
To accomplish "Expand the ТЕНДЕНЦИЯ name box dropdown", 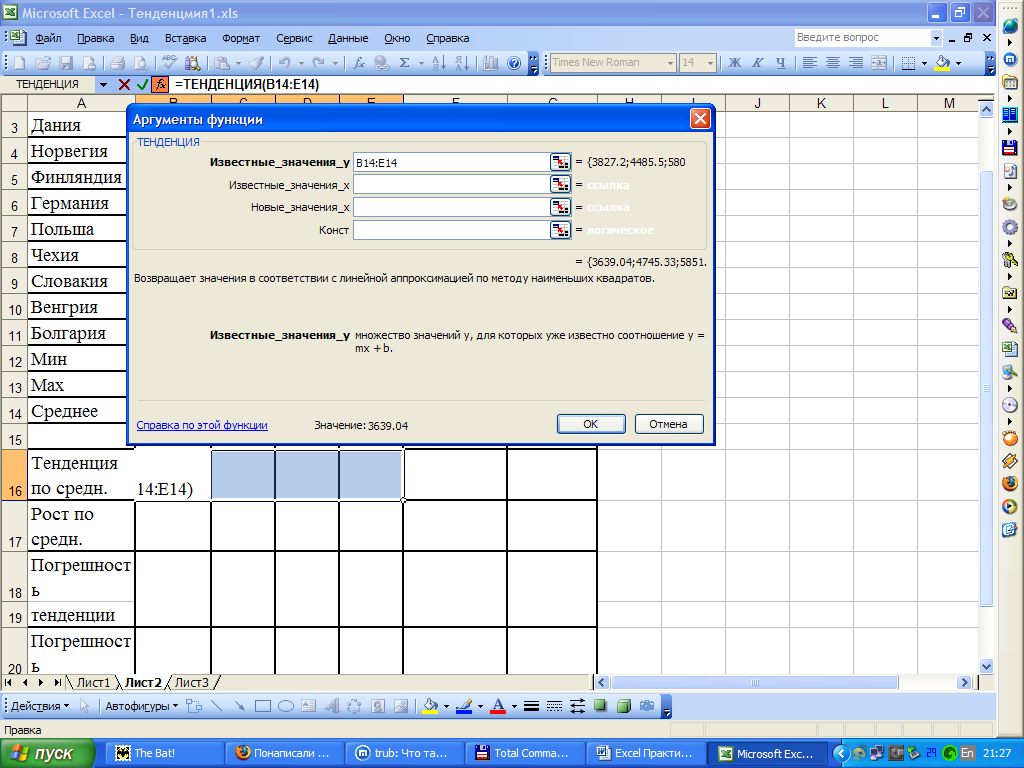I will (103, 84).
